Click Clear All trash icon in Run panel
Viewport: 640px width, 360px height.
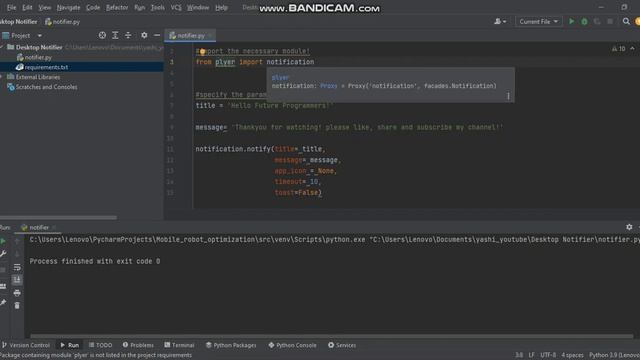[17, 305]
